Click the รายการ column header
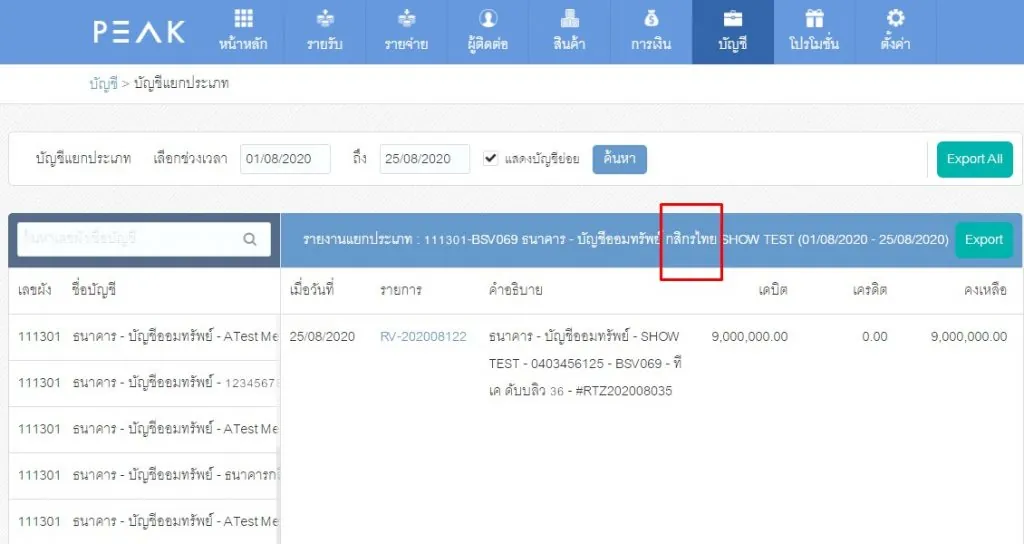The height and width of the screenshot is (544, 1024). [x=400, y=289]
